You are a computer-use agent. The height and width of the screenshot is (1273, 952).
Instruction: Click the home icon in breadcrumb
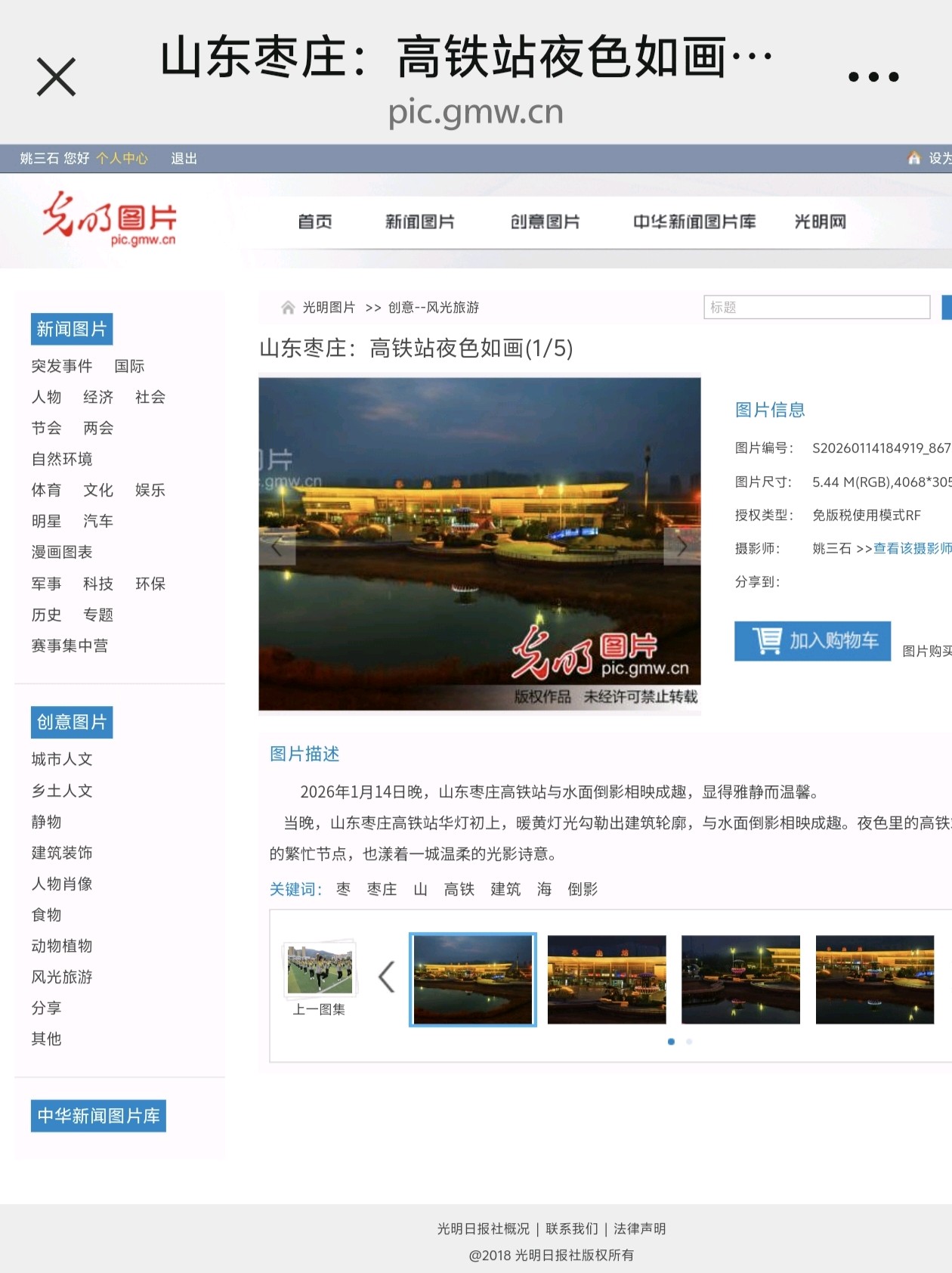tap(288, 308)
